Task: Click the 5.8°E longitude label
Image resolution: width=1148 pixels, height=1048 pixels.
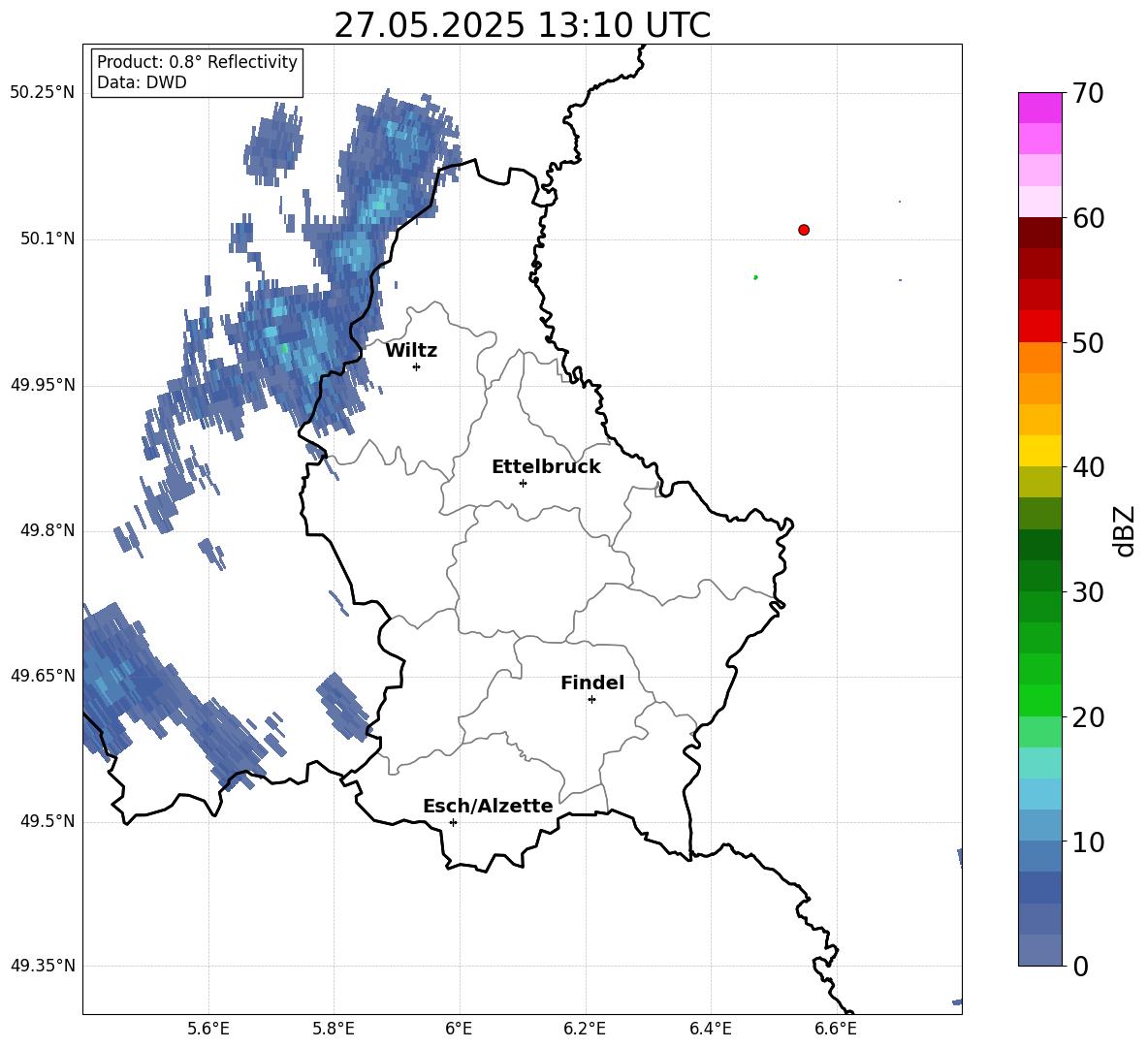Action: pyautogui.click(x=334, y=1029)
